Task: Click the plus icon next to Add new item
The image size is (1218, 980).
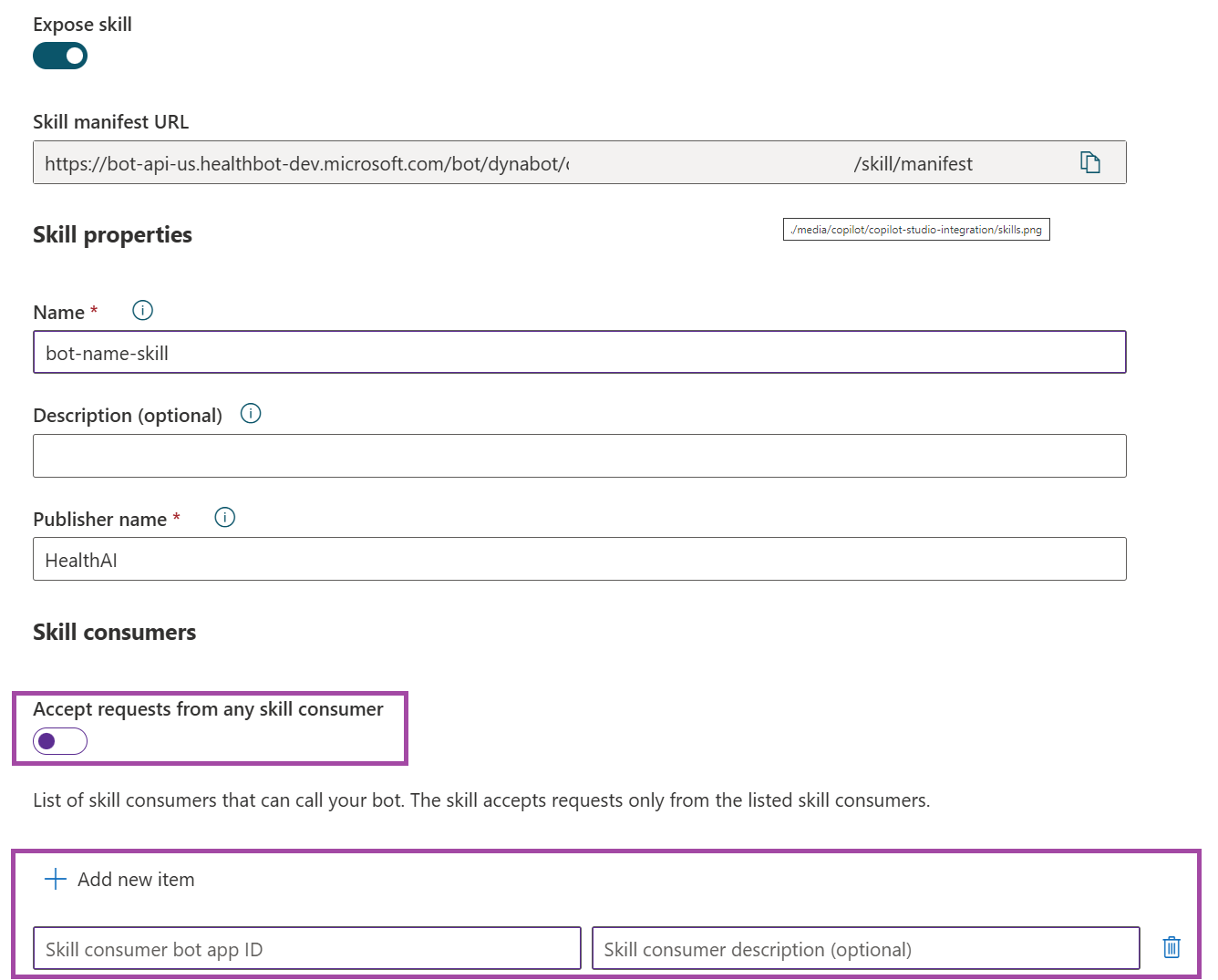Action: coord(55,879)
